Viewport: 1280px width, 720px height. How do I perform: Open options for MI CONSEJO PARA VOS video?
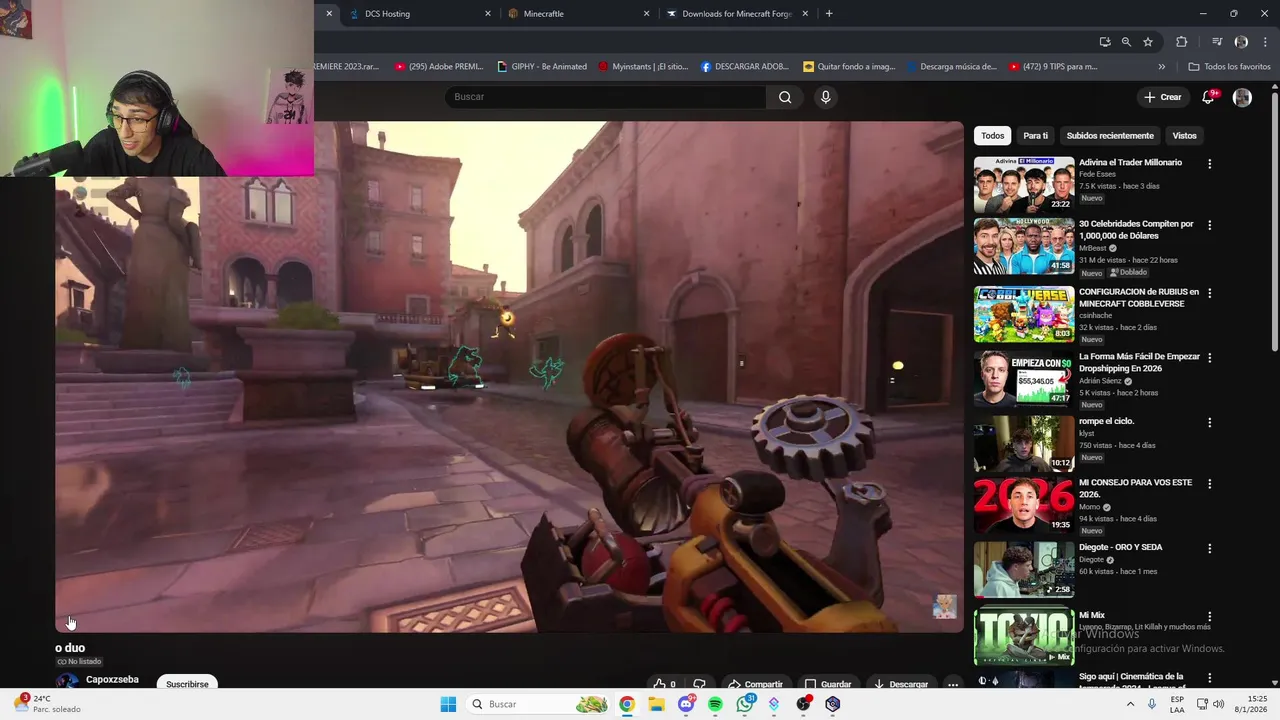pyautogui.click(x=1209, y=484)
